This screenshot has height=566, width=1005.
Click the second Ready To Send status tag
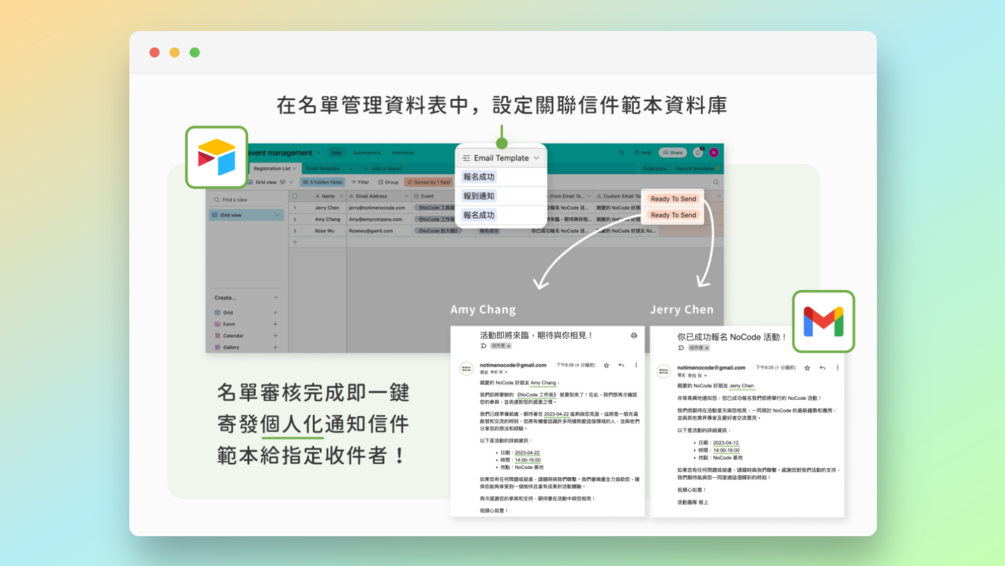[673, 215]
